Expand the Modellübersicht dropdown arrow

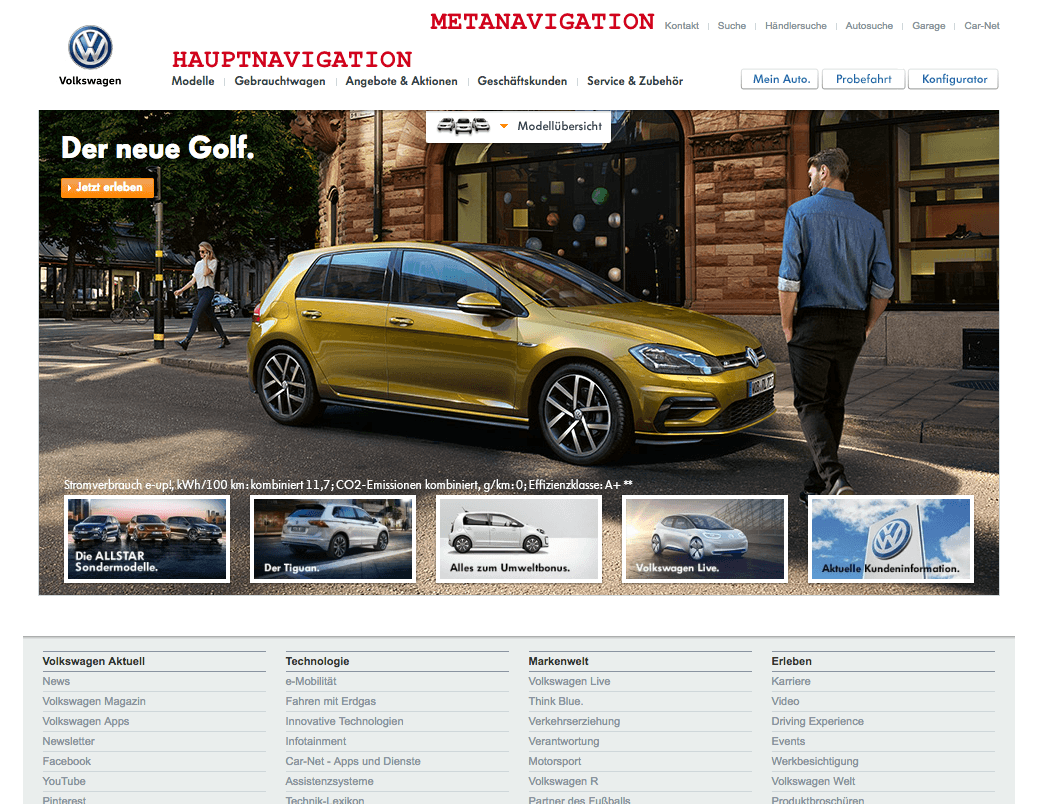click(504, 126)
